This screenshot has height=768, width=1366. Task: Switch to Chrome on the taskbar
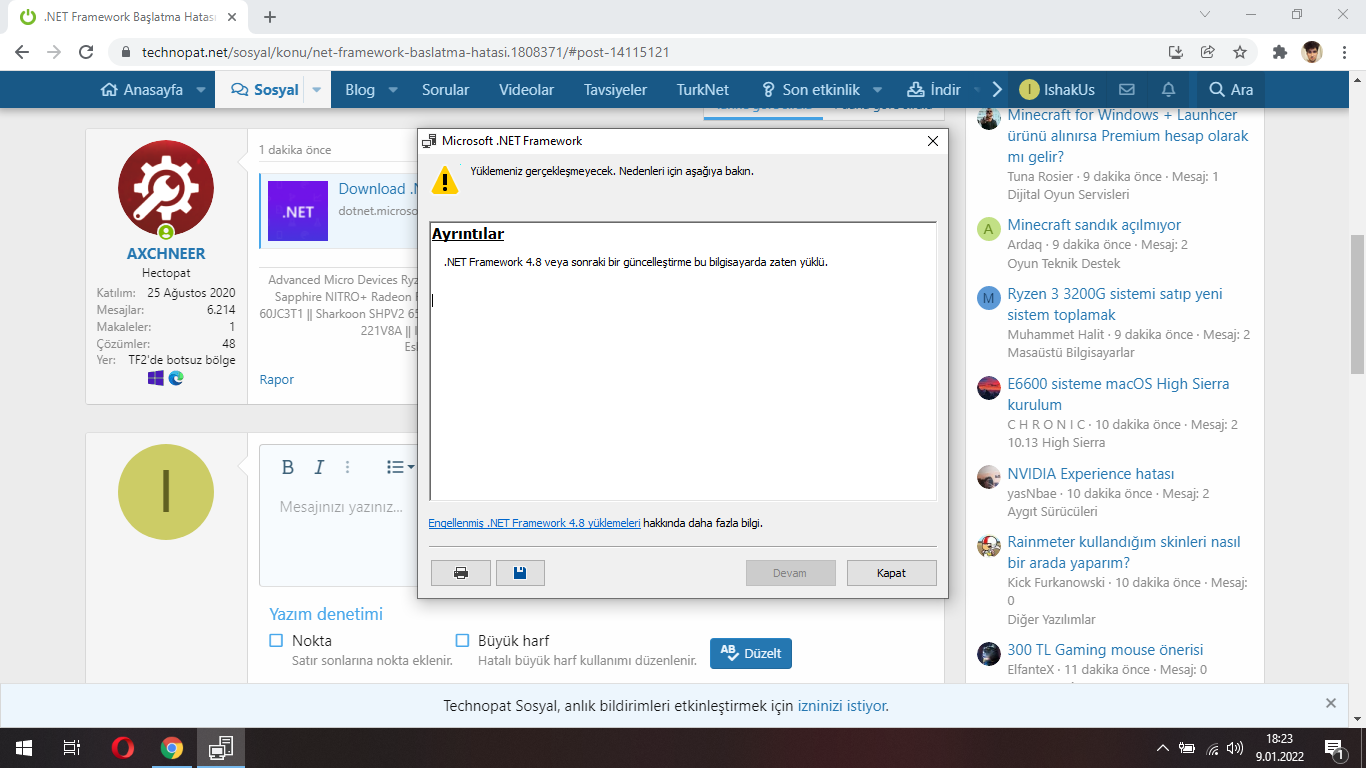click(x=172, y=748)
